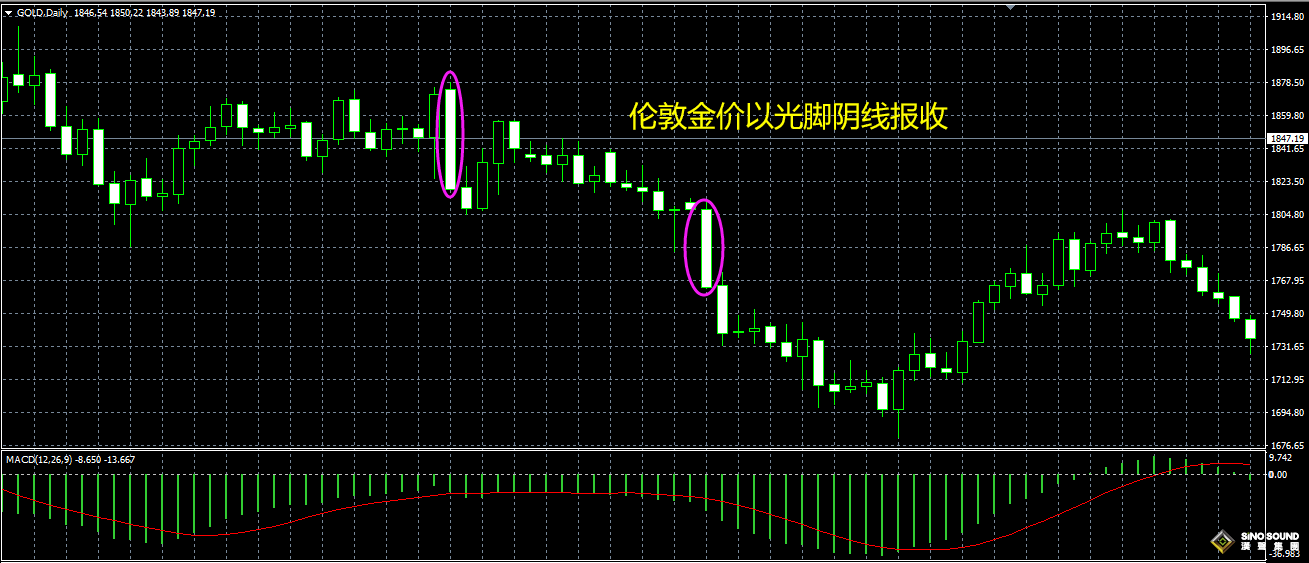Image resolution: width=1309 pixels, height=563 pixels.
Task: Click the last candlestick at the right edge
Action: [x=1250, y=329]
